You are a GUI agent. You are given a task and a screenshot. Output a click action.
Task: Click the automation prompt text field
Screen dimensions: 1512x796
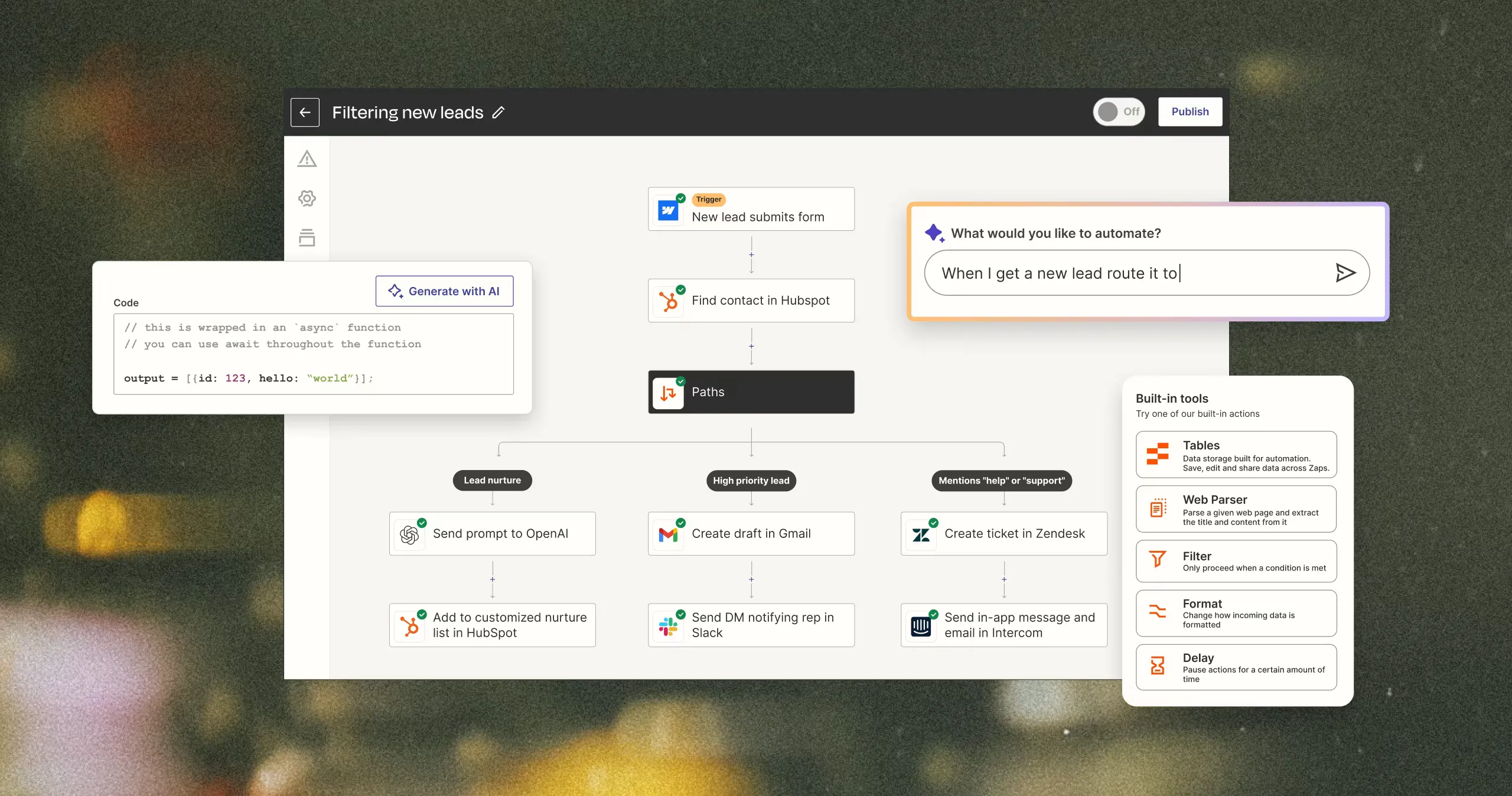(1146, 273)
